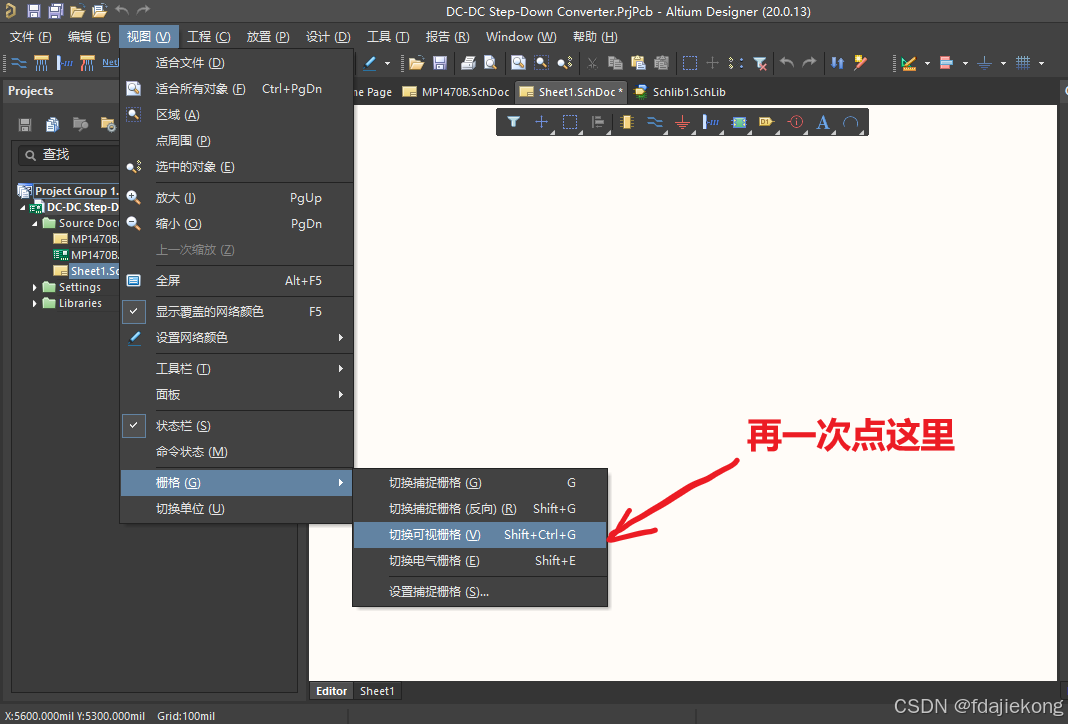1068x724 pixels.
Task: Click 全屏 full screen menu item
Action: pos(236,281)
